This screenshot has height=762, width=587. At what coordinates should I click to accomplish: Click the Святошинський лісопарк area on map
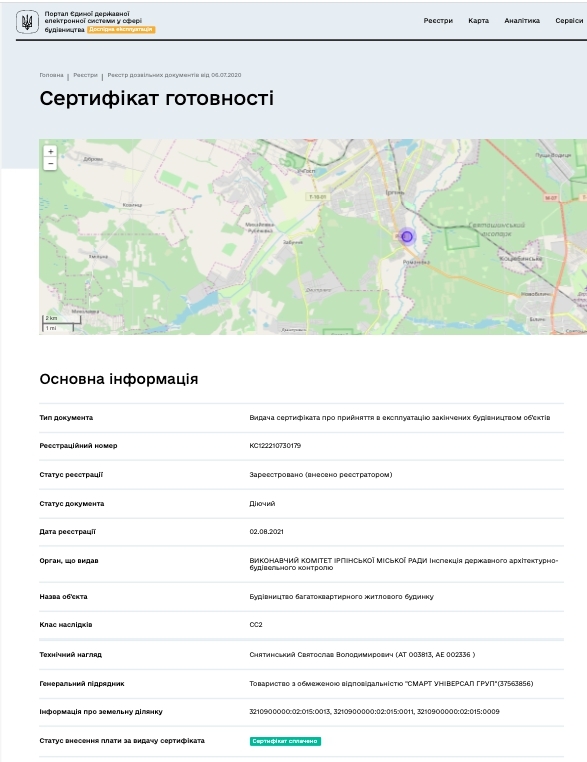pos(496,229)
